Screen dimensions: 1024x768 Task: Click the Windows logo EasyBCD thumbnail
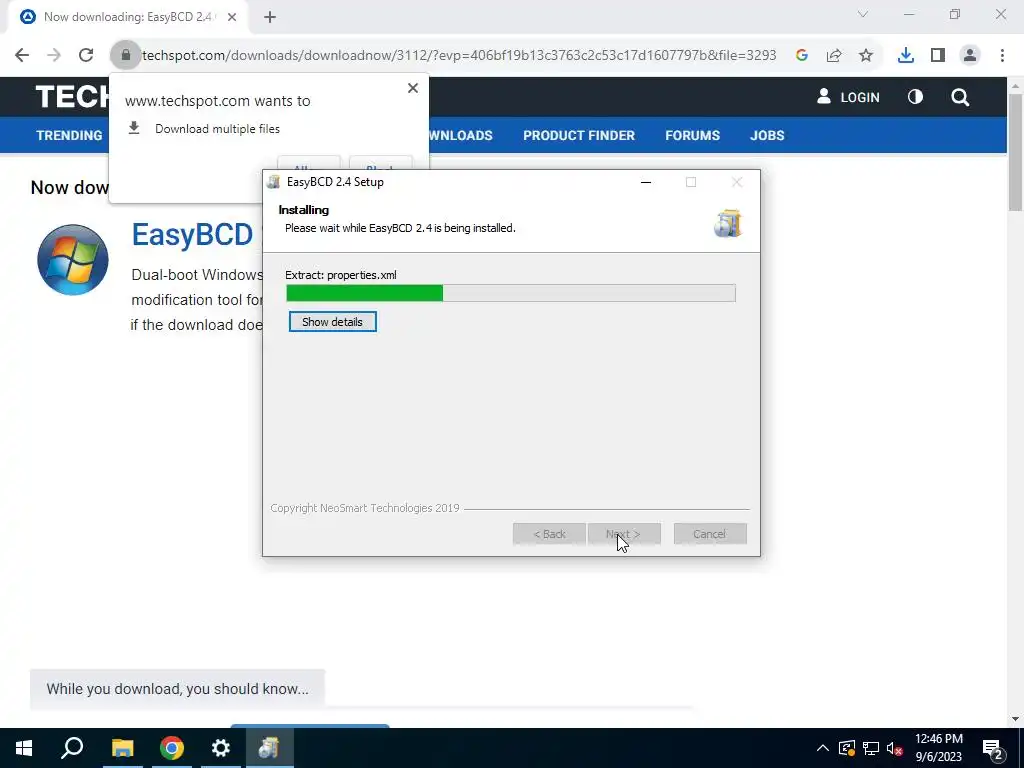point(72,260)
